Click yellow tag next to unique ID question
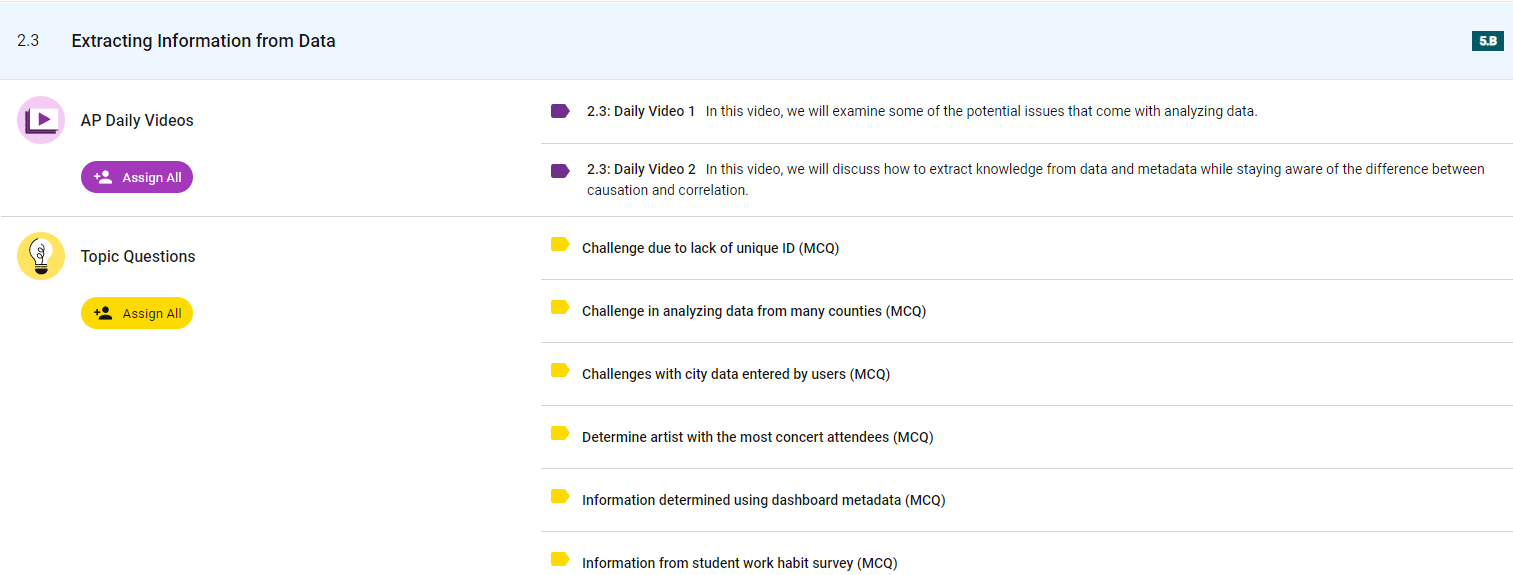This screenshot has height=575, width=1513. (560, 245)
